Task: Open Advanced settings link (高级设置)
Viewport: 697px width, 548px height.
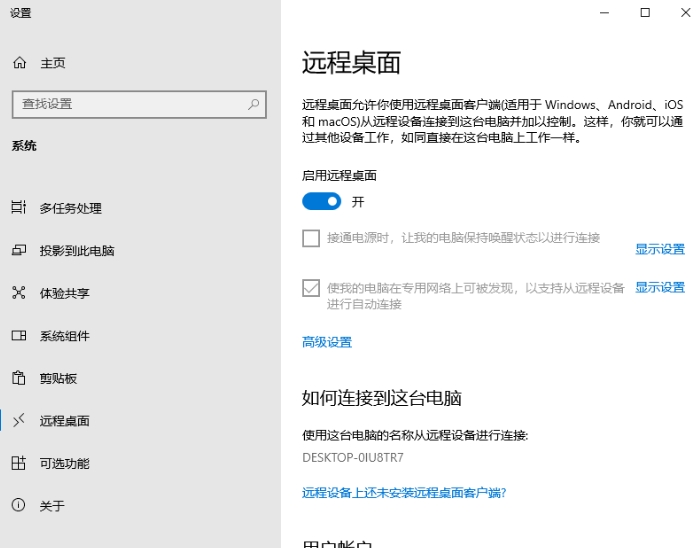Action: click(x=327, y=342)
